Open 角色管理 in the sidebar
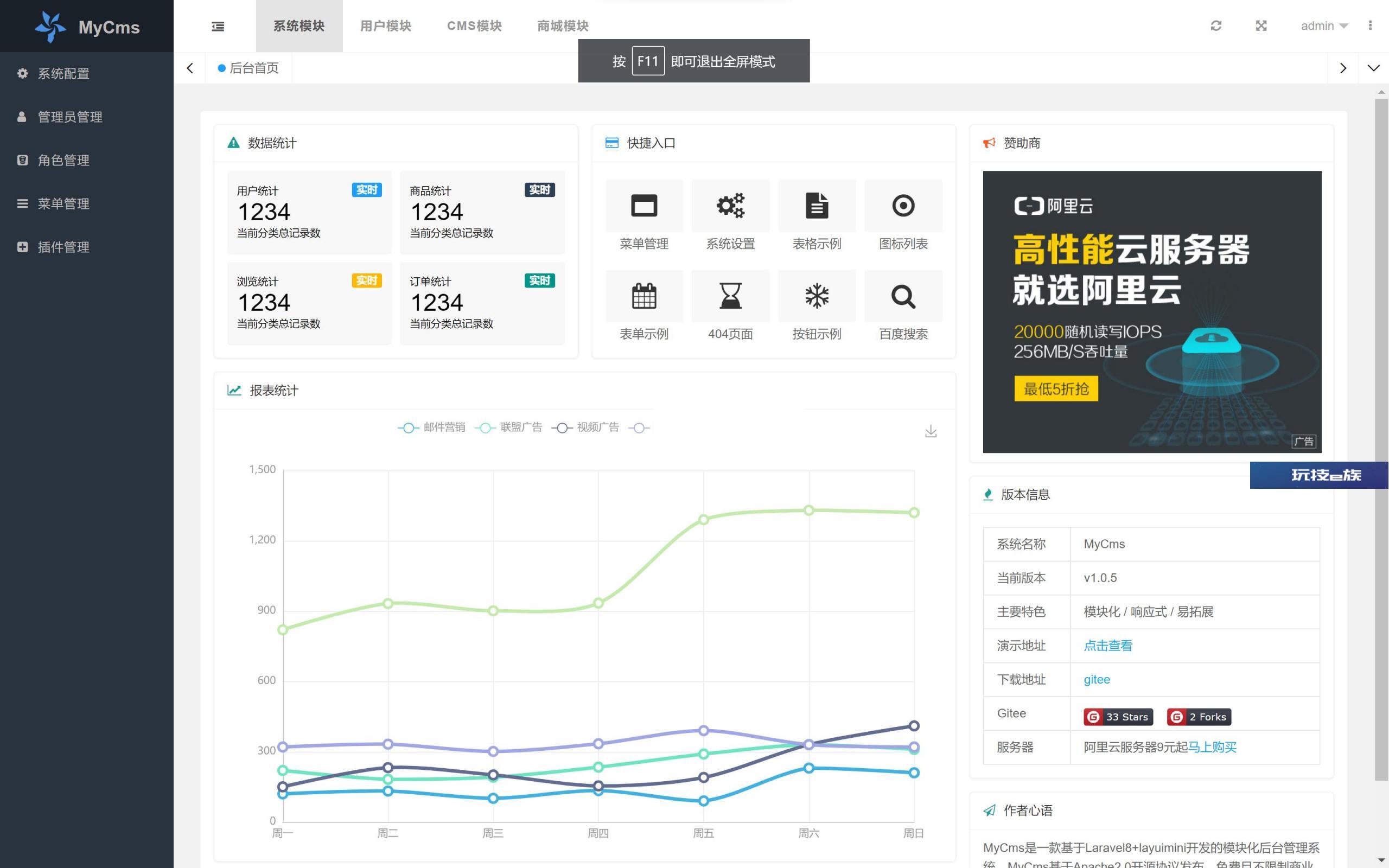Image resolution: width=1389 pixels, height=868 pixels. click(87, 160)
